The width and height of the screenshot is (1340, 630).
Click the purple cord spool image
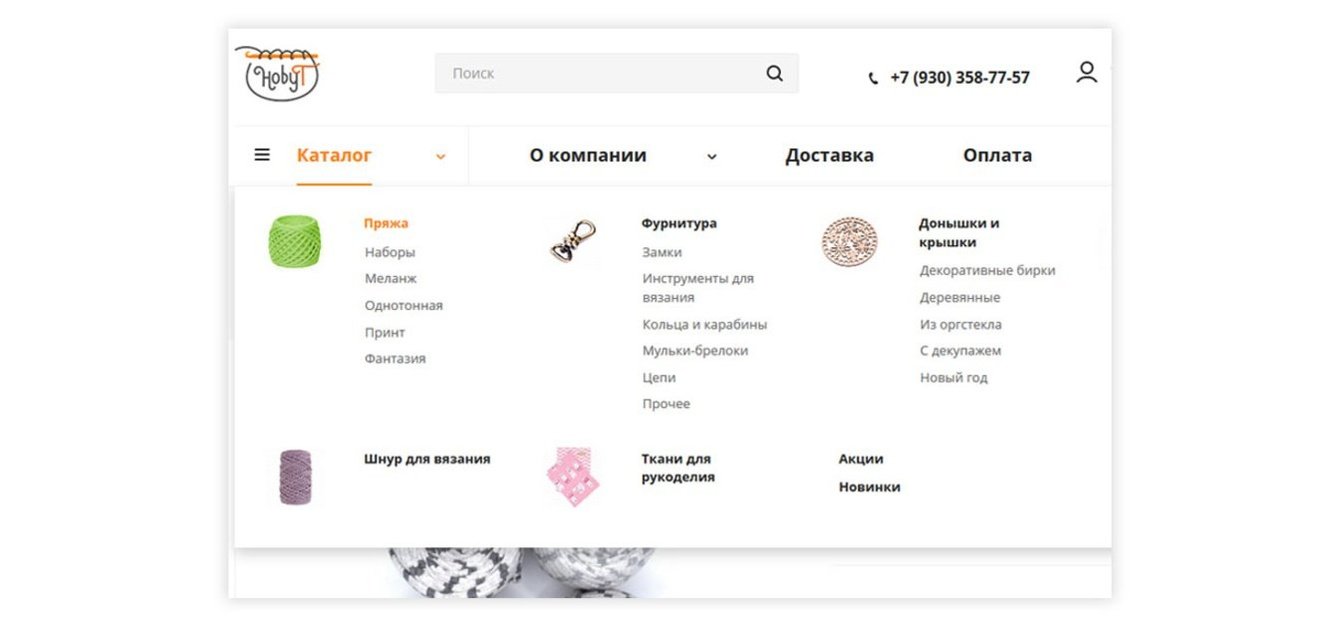[295, 476]
